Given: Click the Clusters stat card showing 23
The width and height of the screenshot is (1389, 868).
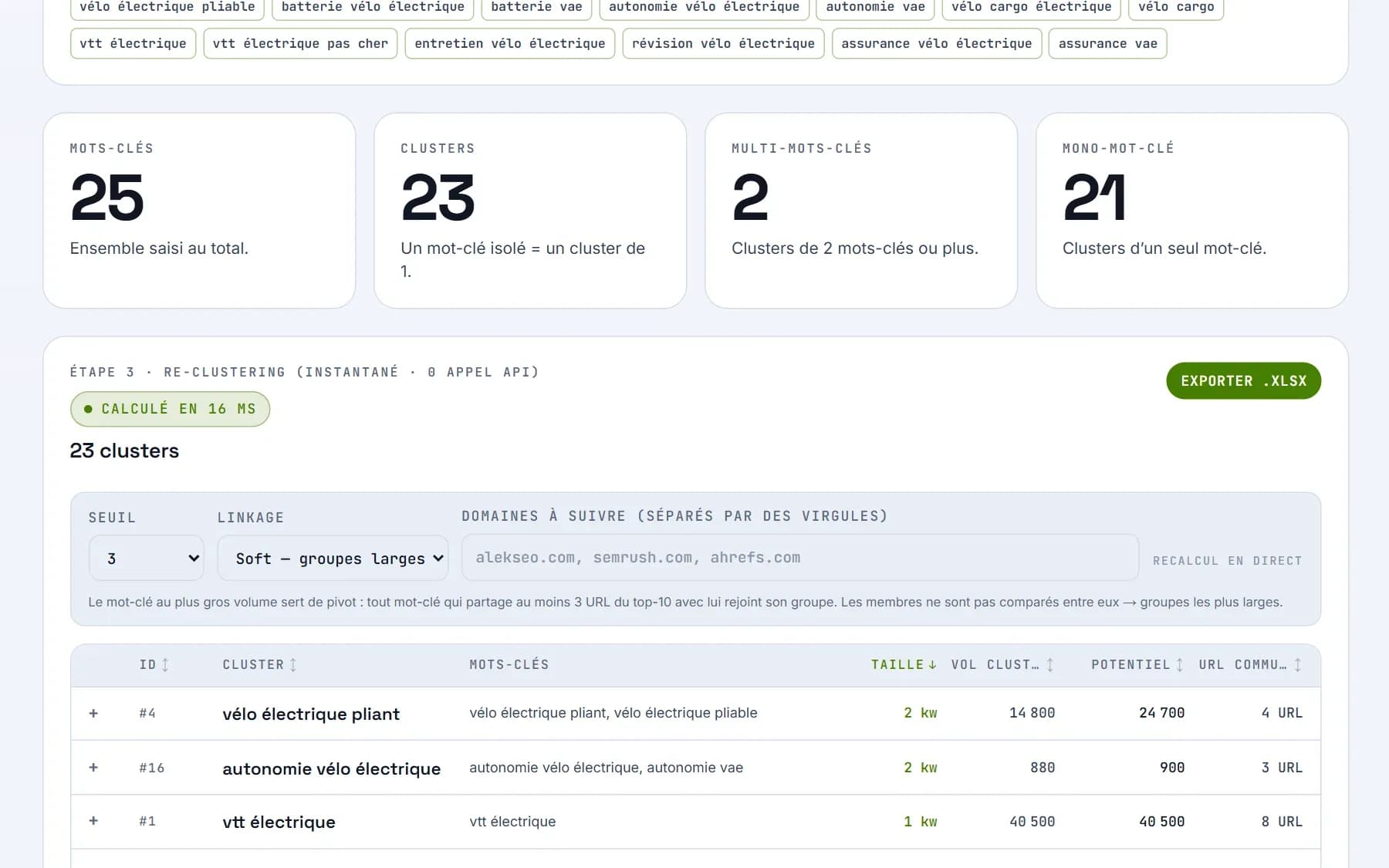Looking at the screenshot, I should pos(530,211).
